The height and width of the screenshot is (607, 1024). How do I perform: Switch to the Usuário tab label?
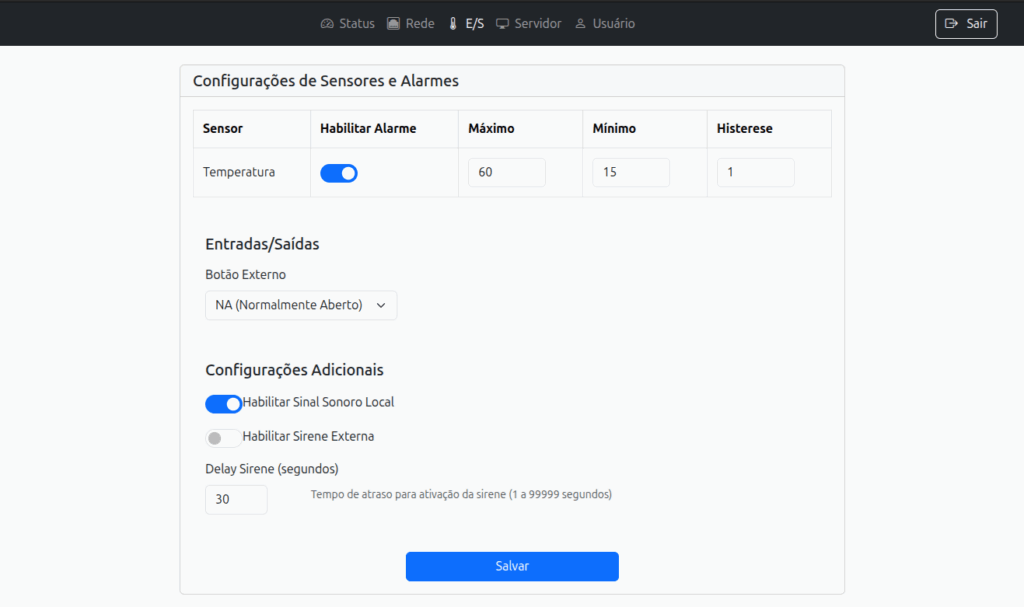pyautogui.click(x=613, y=24)
